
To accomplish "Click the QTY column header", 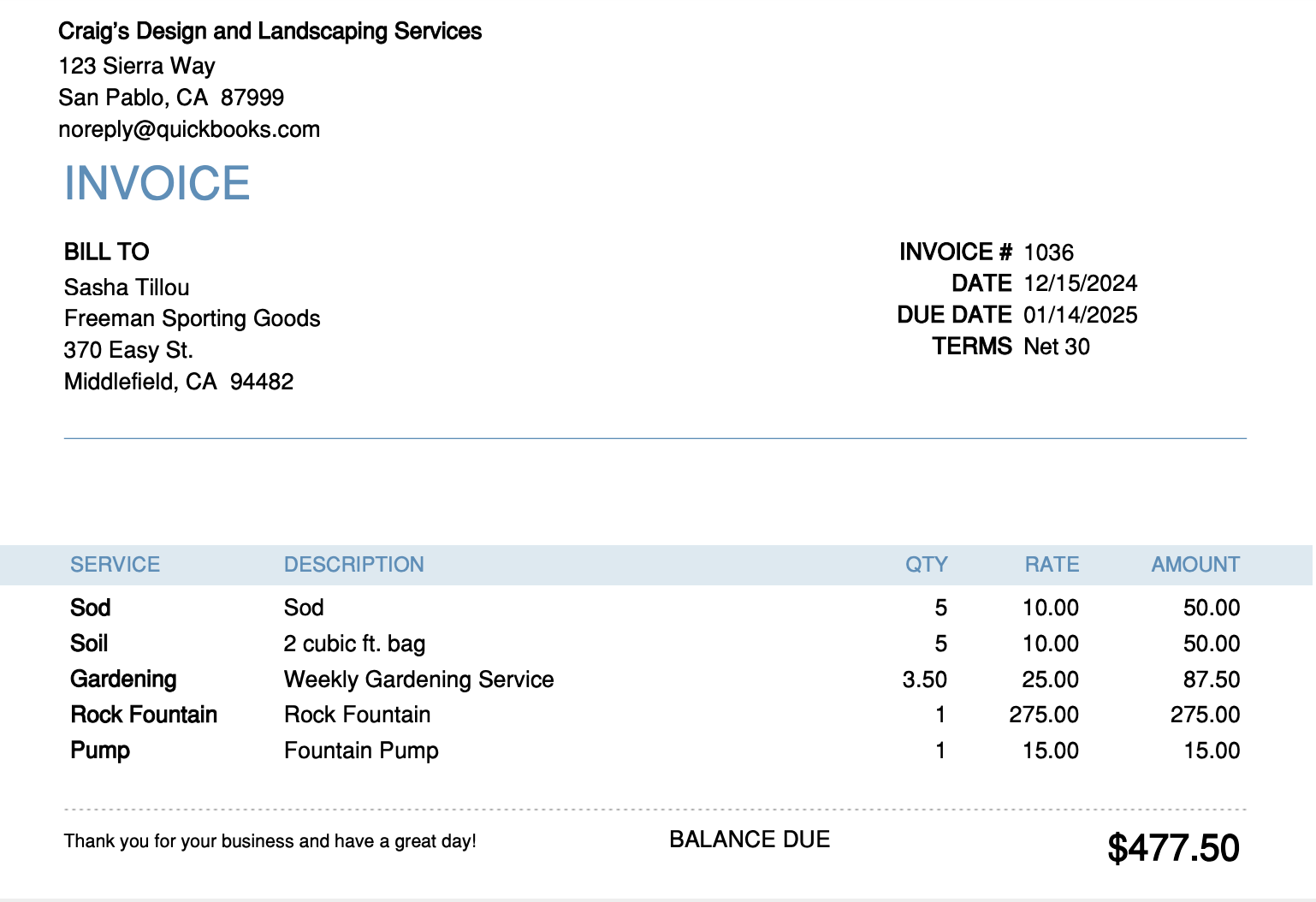I will pyautogui.click(x=926, y=565).
